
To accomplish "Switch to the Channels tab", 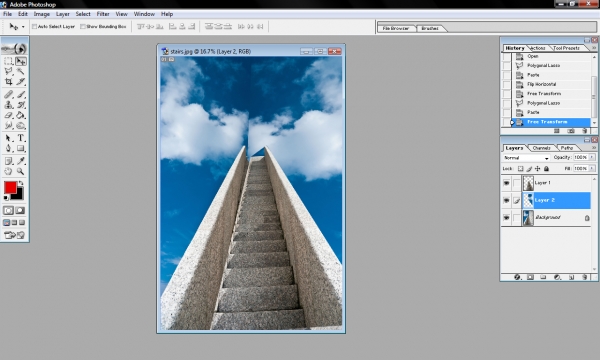I will tap(541, 148).
